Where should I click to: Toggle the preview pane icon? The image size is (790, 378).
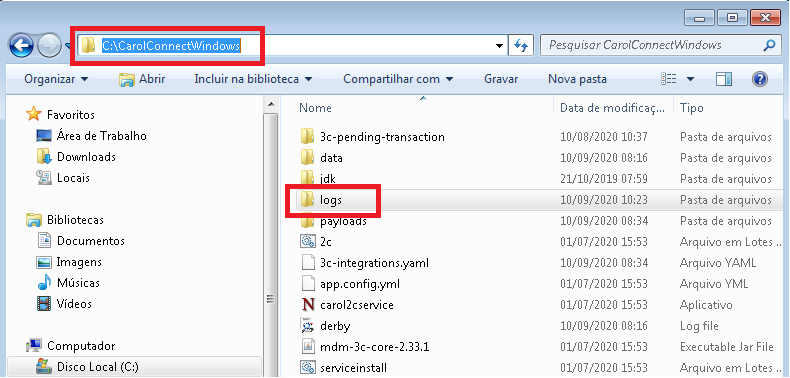click(723, 79)
